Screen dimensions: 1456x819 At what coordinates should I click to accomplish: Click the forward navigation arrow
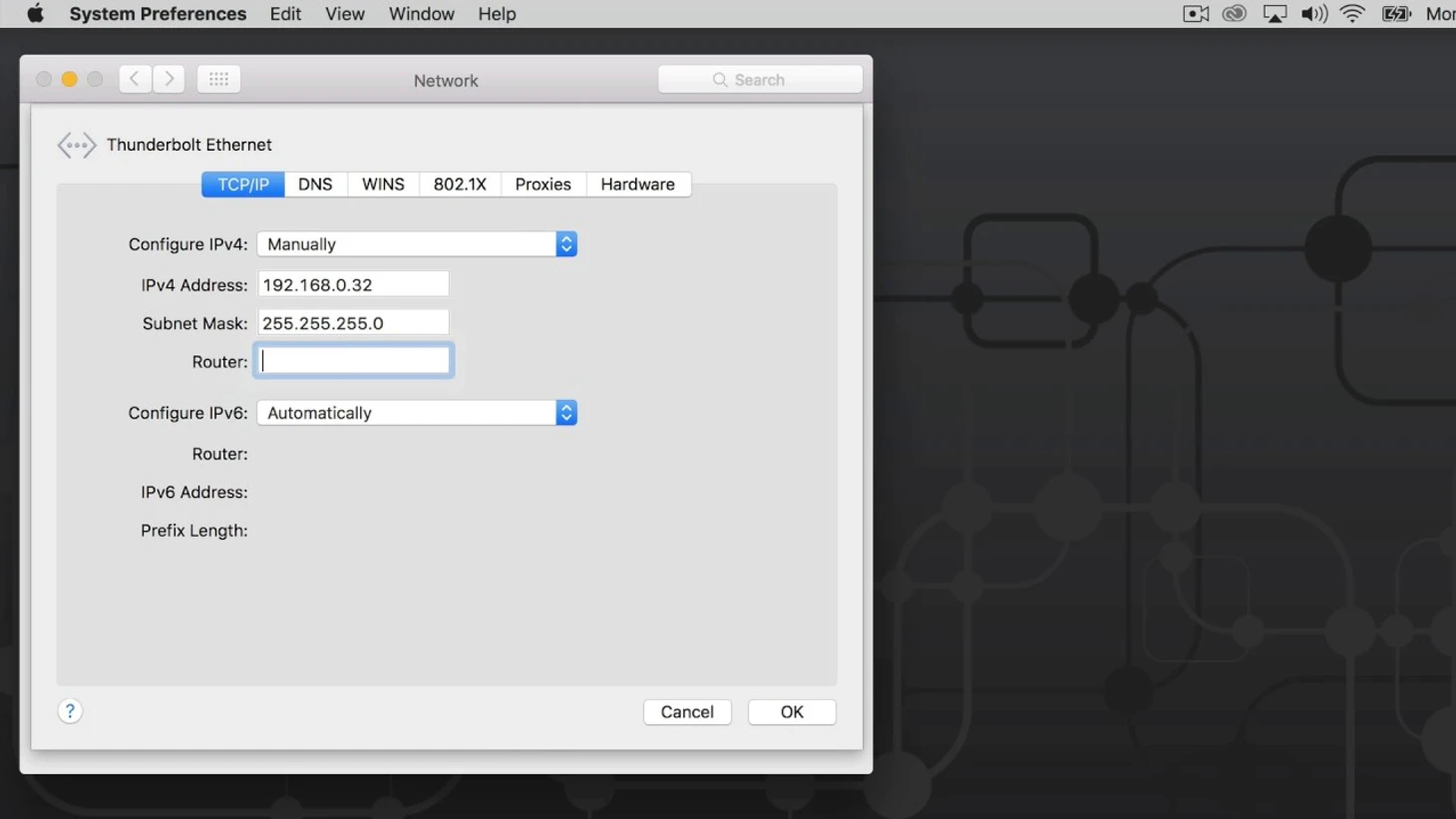point(169,79)
